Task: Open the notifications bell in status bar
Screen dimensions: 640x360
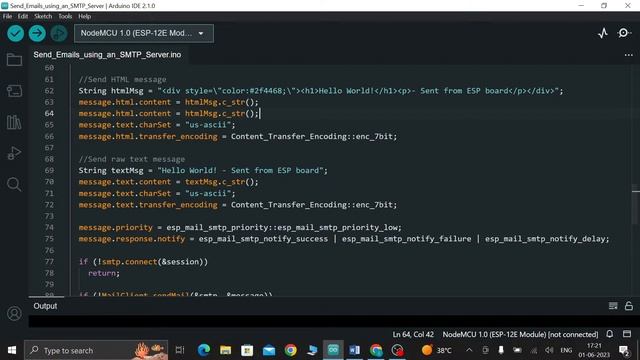Action: click(609, 334)
